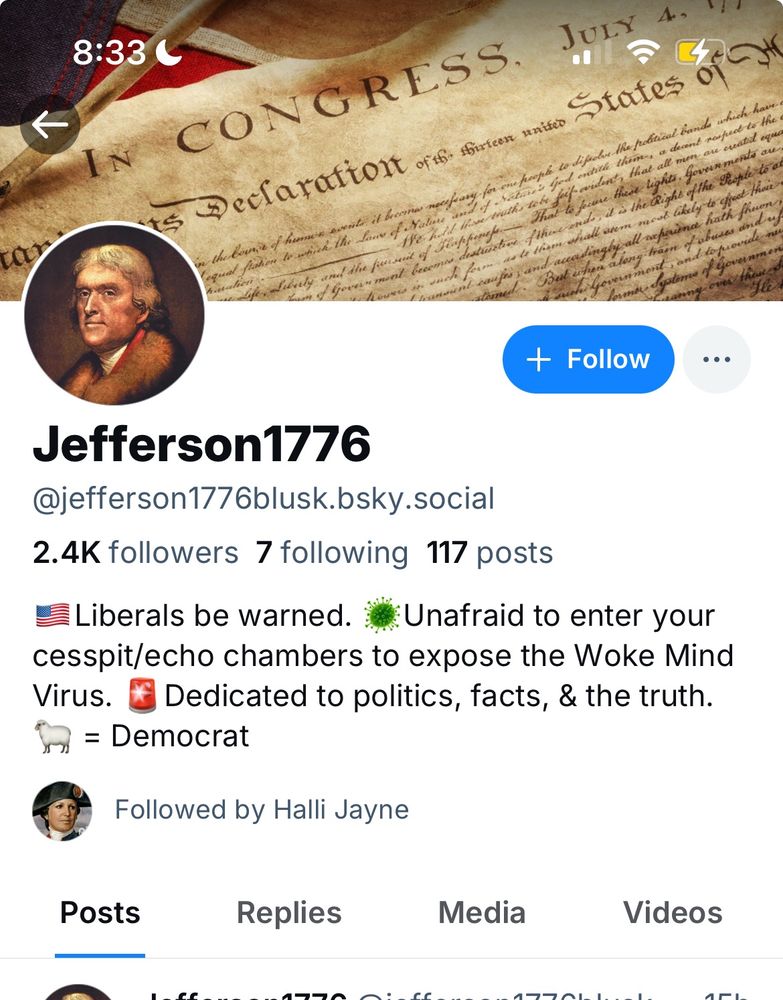Select the Posts tab
783x1000 pixels.
click(x=100, y=913)
